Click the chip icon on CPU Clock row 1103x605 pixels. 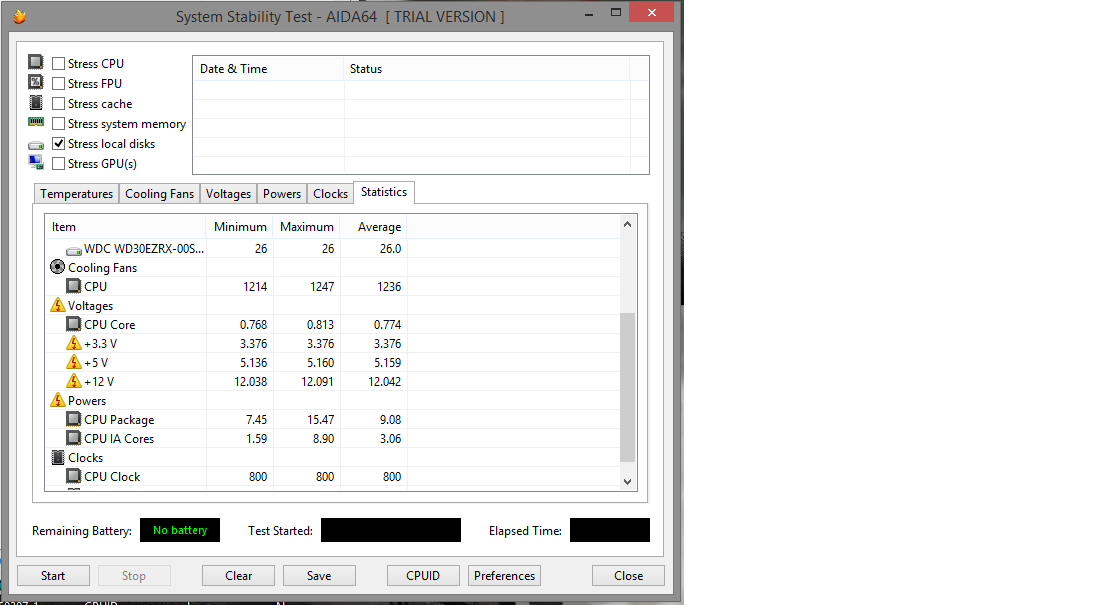(x=74, y=476)
